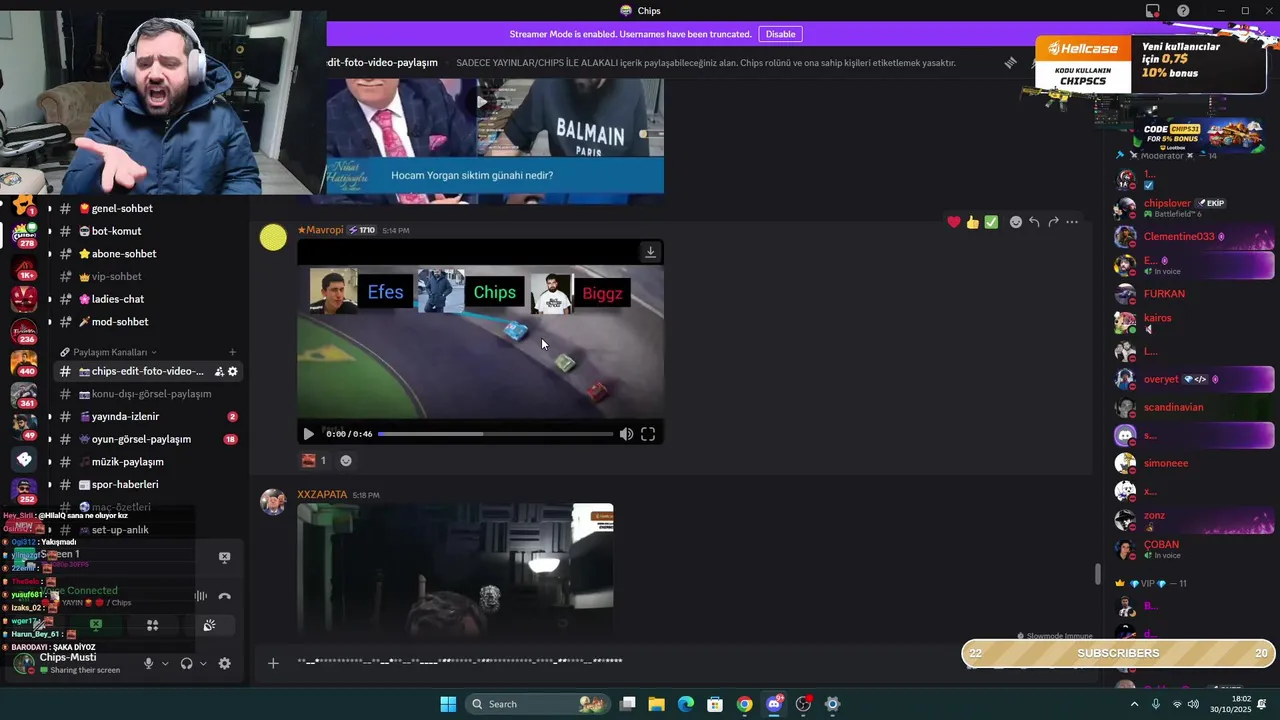1280x720 pixels.
Task: Click the existing reaction with count 1
Action: (x=314, y=461)
